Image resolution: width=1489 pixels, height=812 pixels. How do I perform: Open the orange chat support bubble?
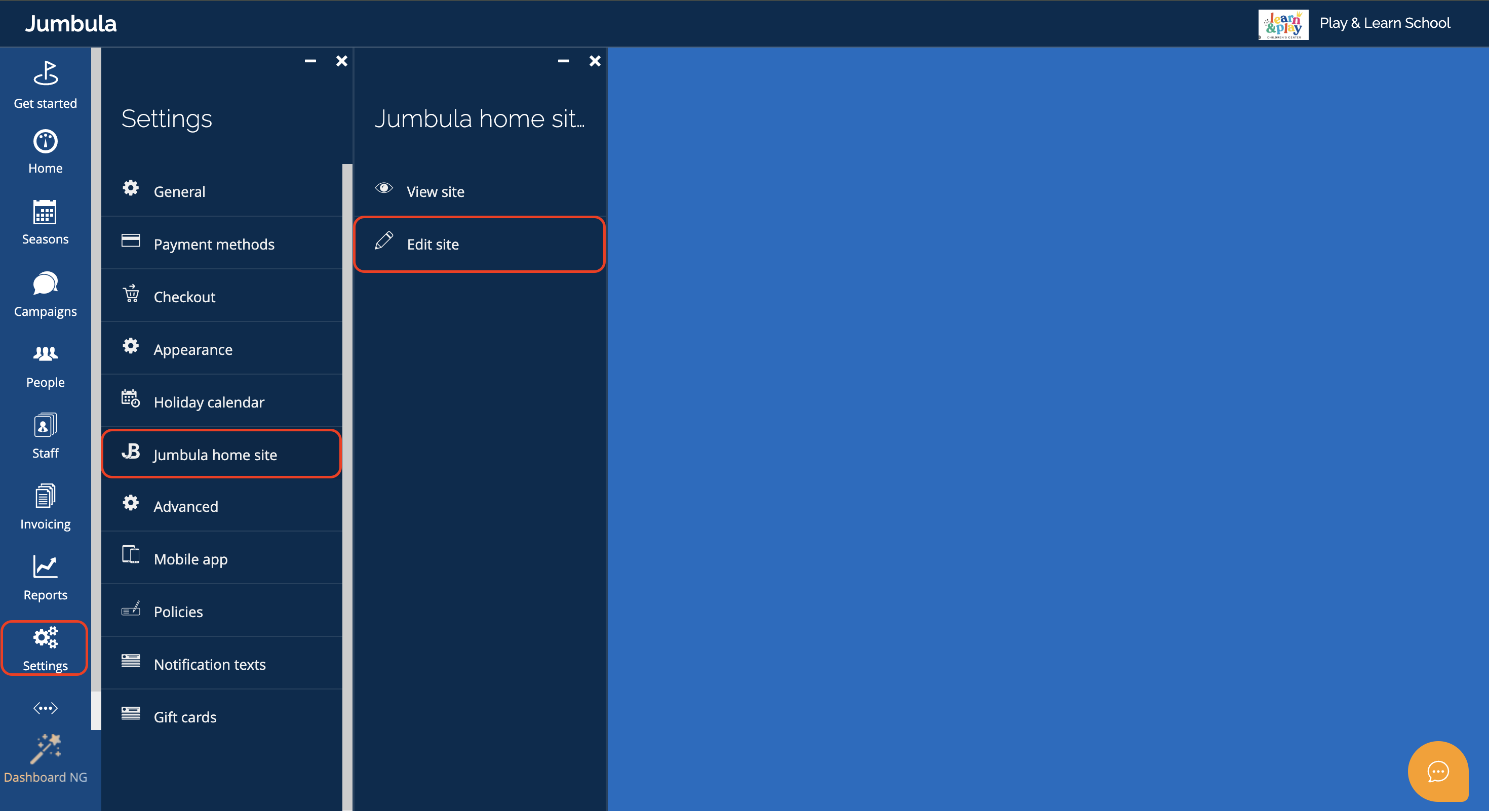coord(1437,772)
